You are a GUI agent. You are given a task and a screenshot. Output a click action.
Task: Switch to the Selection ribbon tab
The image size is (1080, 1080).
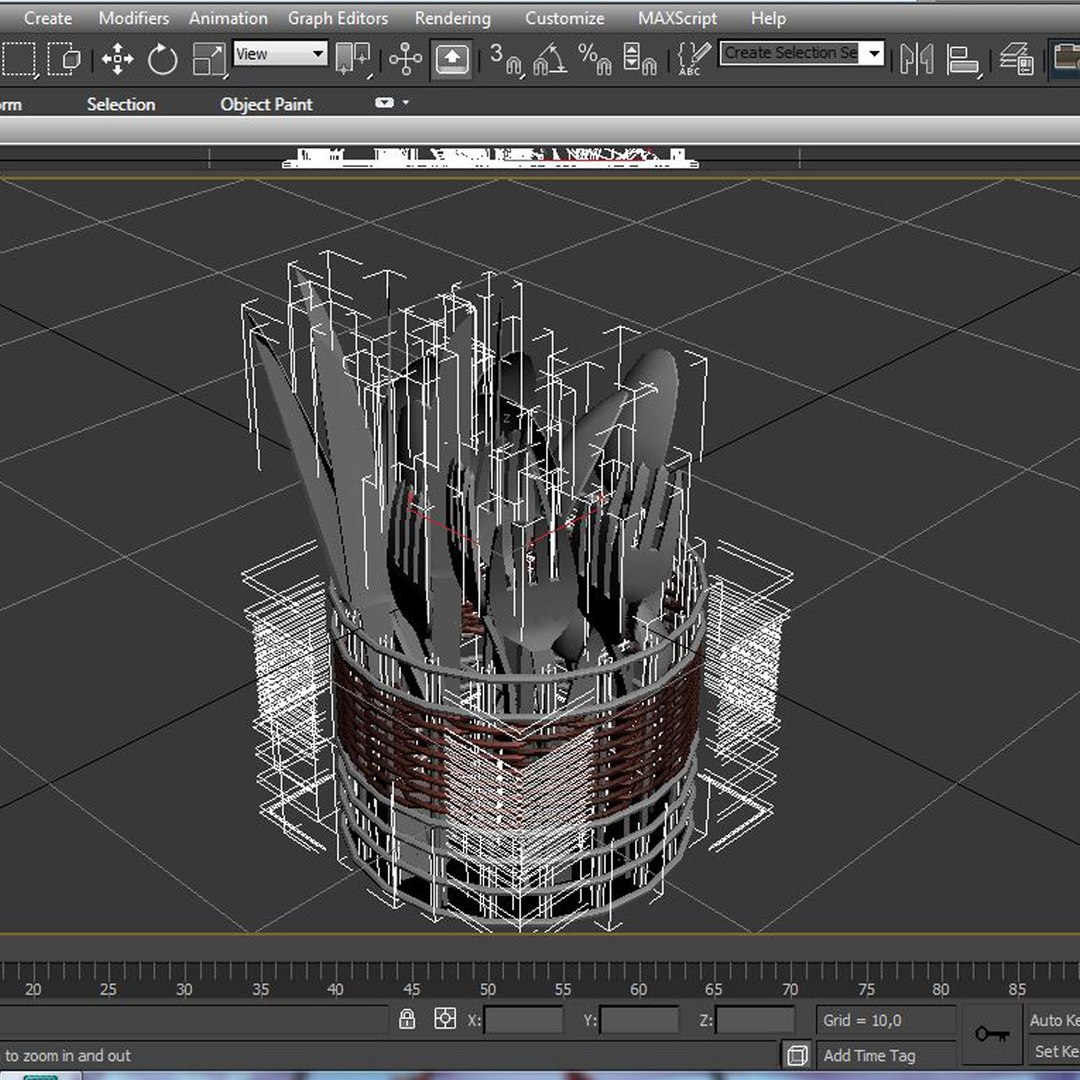pos(121,104)
